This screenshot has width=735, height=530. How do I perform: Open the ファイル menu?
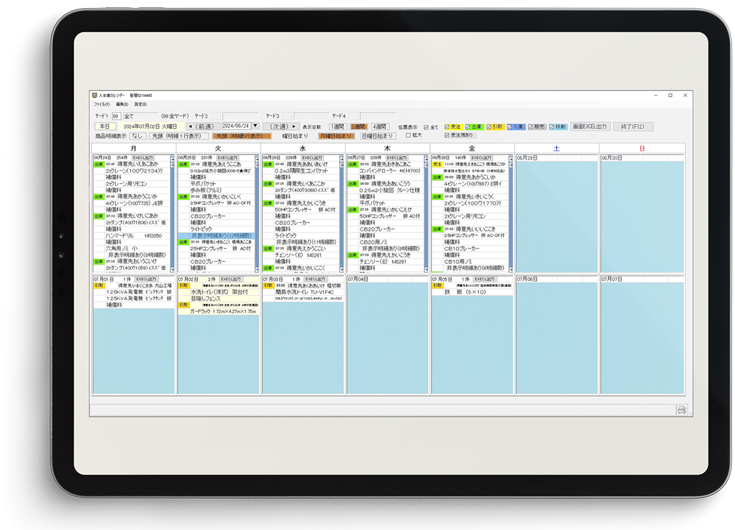point(102,104)
